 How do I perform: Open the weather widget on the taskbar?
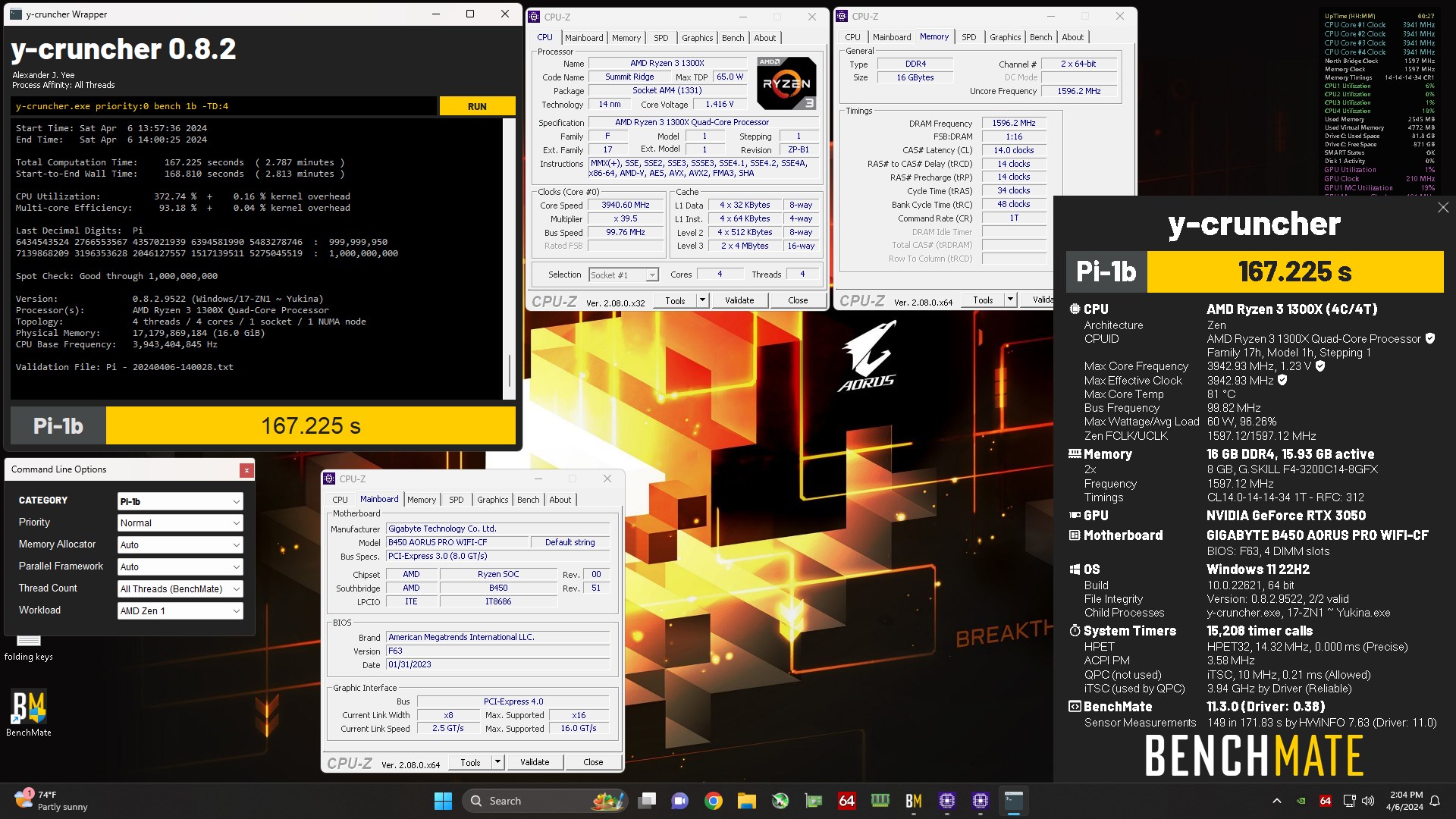(52, 801)
